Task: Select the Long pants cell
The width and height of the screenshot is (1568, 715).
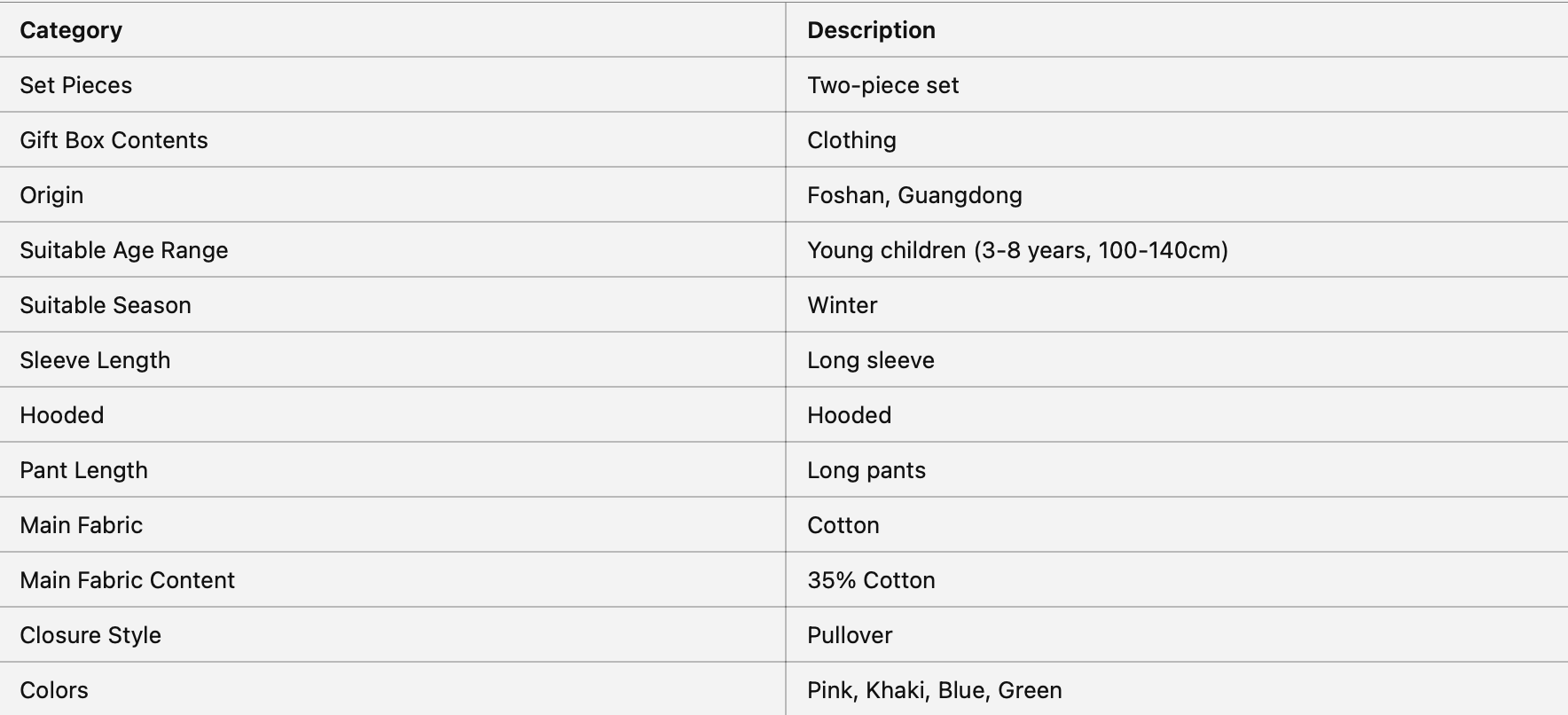Action: point(866,470)
